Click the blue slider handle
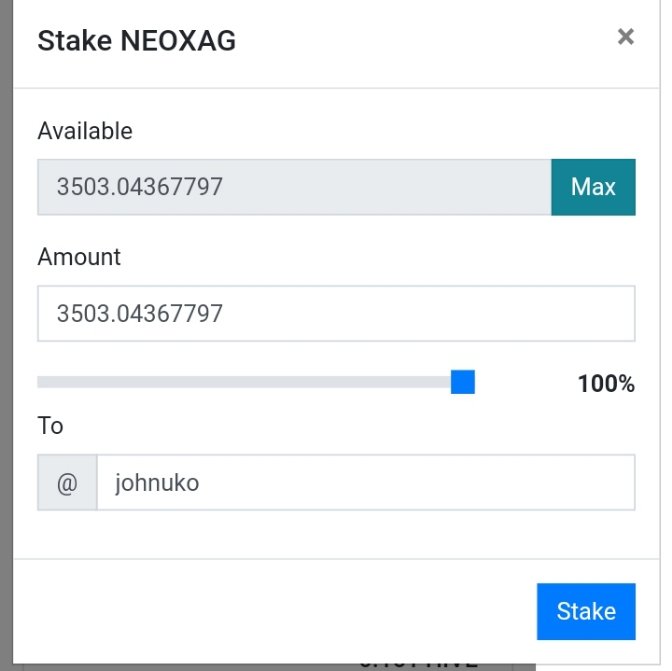This screenshot has width=672, height=671. (x=463, y=382)
